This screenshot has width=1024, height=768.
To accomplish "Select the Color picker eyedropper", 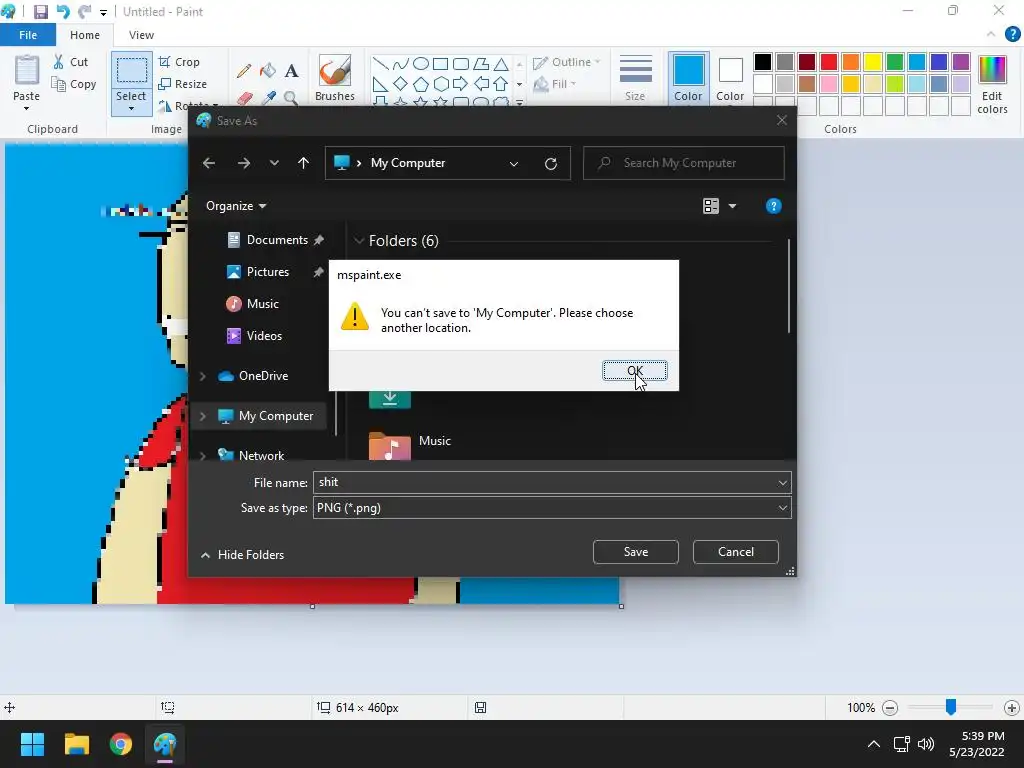I will tap(268, 98).
